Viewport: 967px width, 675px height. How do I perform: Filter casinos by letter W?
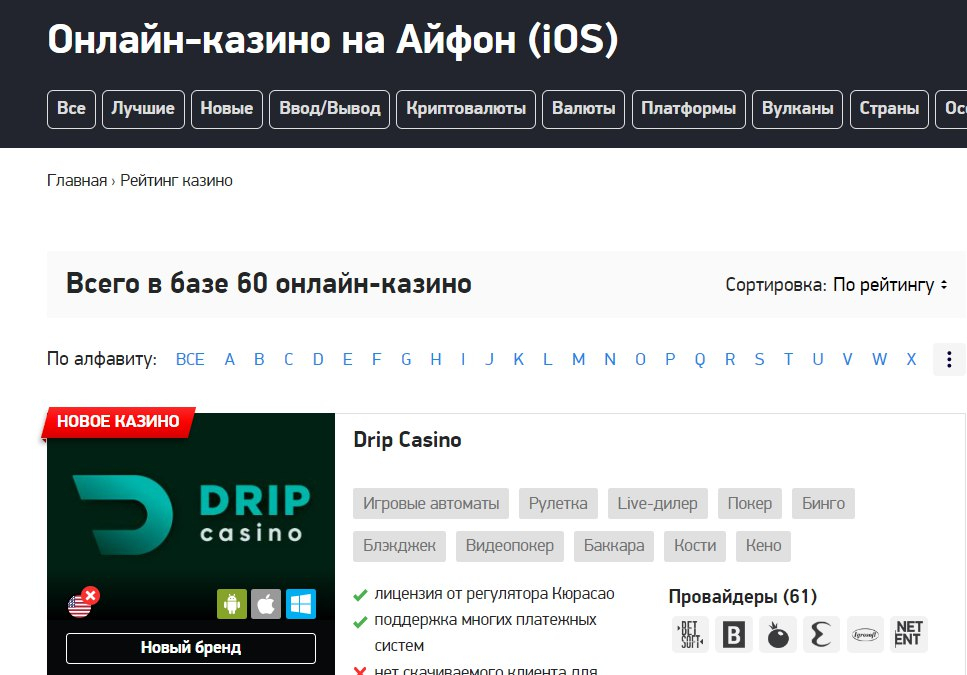tap(879, 359)
